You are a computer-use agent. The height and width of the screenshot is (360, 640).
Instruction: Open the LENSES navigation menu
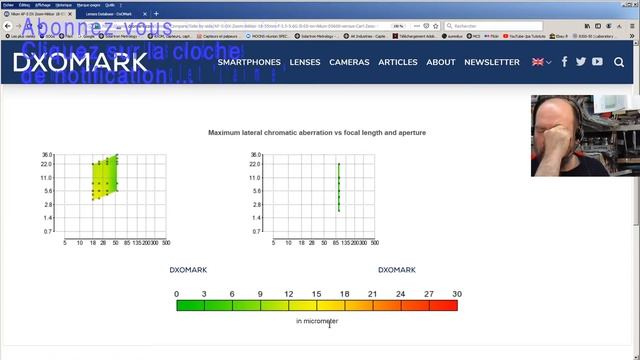coord(305,62)
